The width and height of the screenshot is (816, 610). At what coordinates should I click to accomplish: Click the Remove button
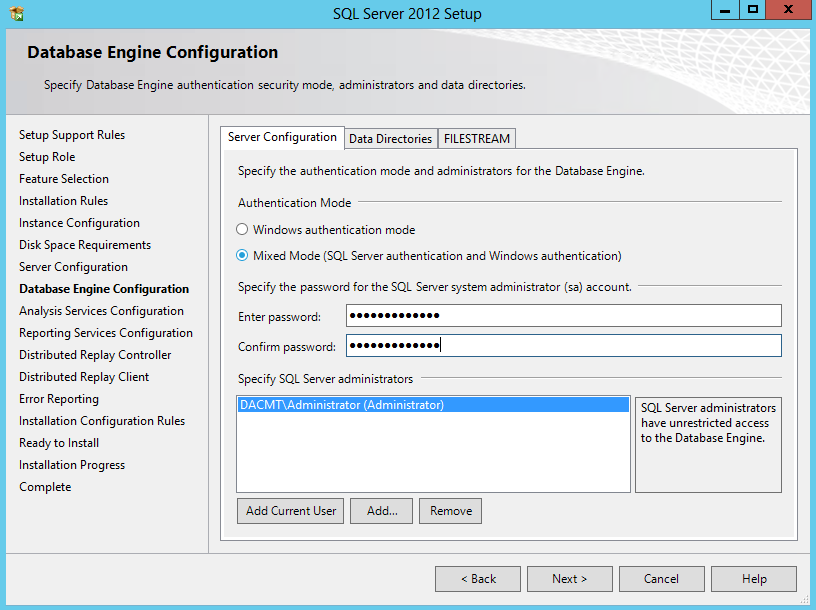[x=451, y=511]
